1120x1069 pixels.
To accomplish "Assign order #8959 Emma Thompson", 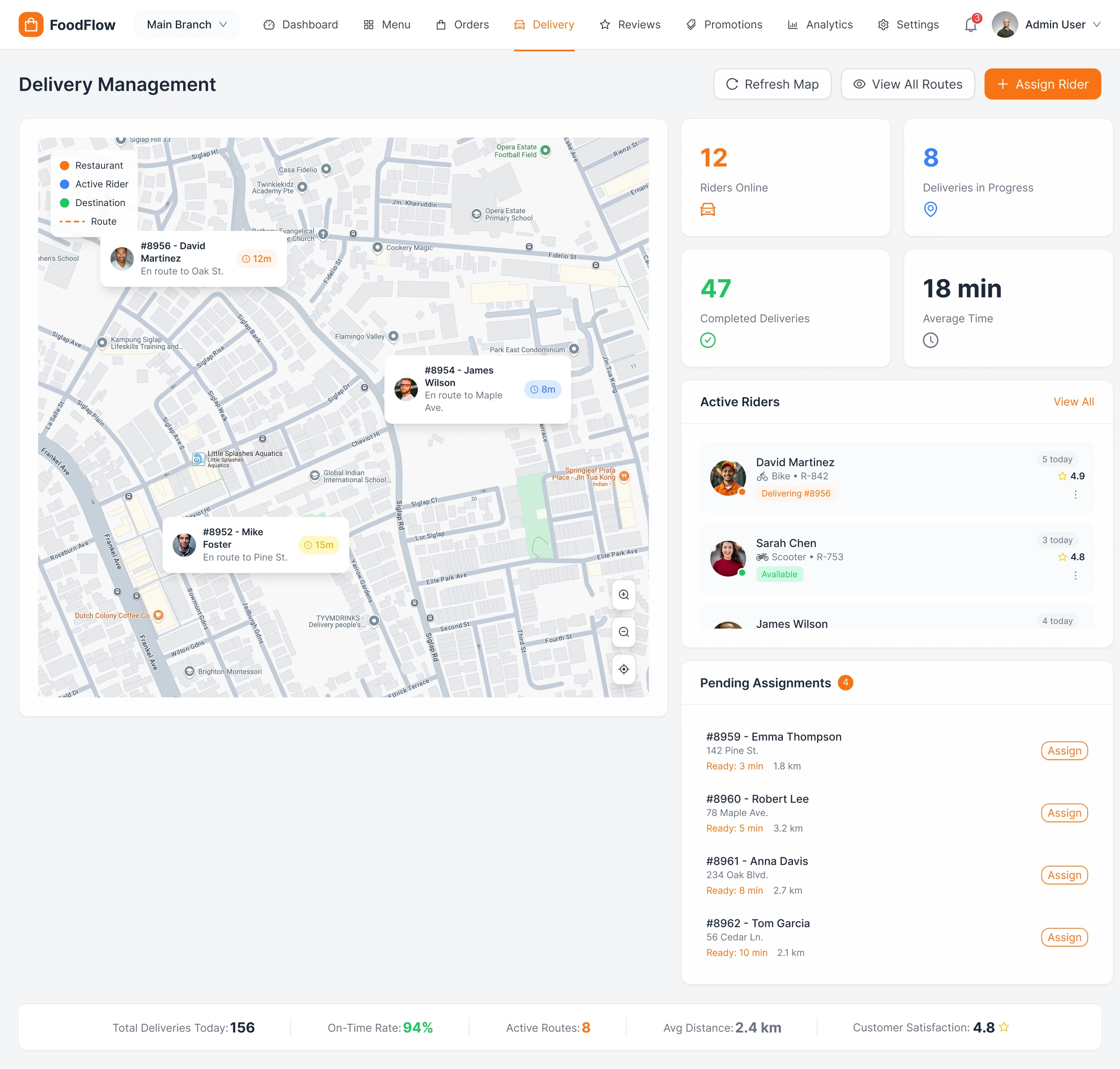I will pyautogui.click(x=1064, y=751).
